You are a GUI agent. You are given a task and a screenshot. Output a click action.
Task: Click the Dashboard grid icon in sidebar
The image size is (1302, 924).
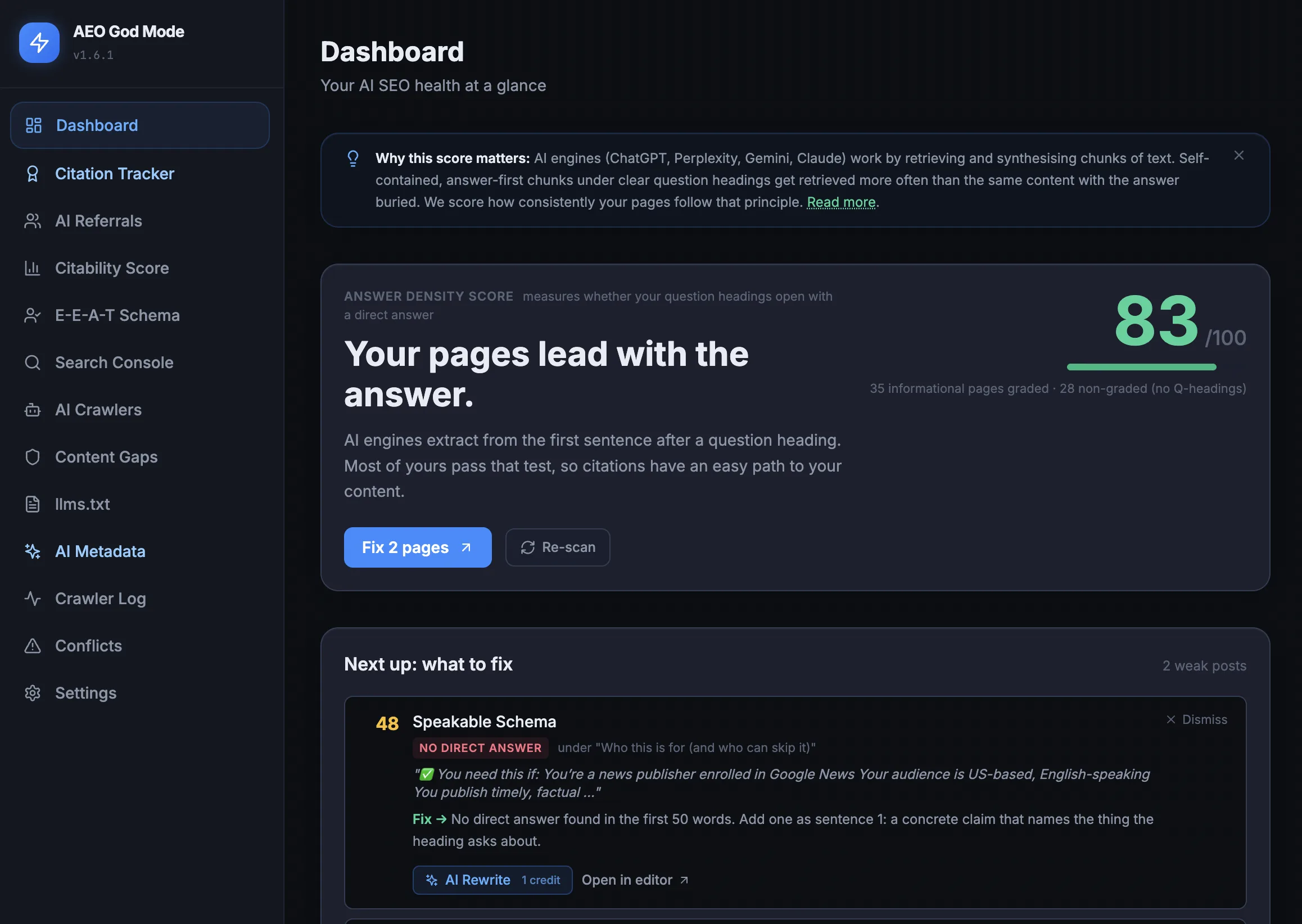(x=34, y=125)
